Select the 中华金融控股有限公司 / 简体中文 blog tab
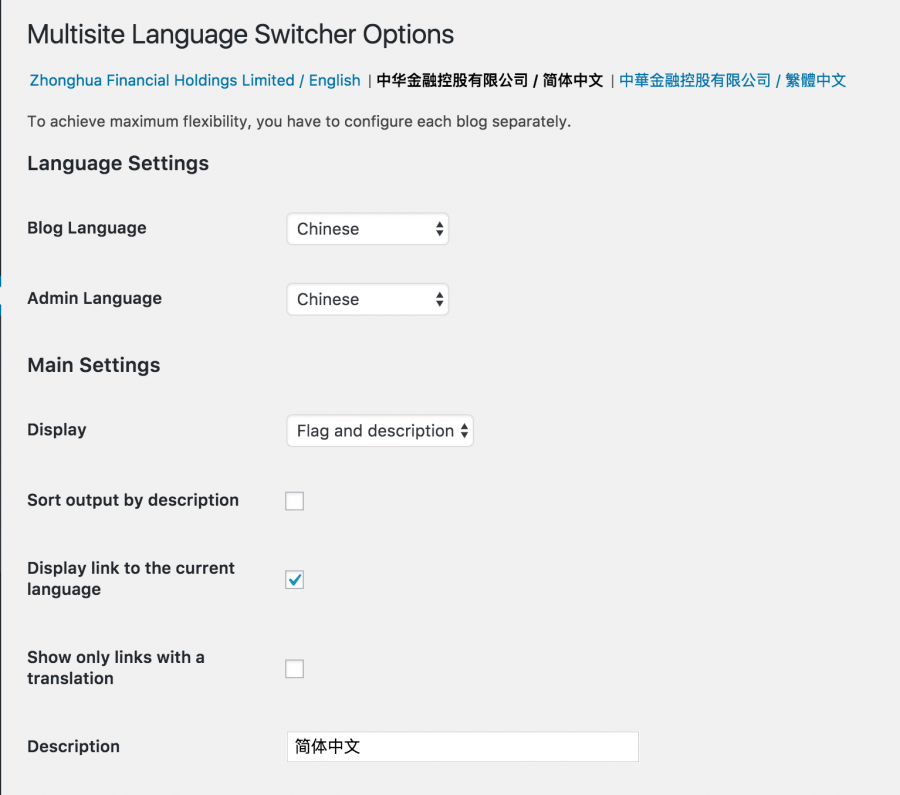900x795 pixels. (x=489, y=80)
